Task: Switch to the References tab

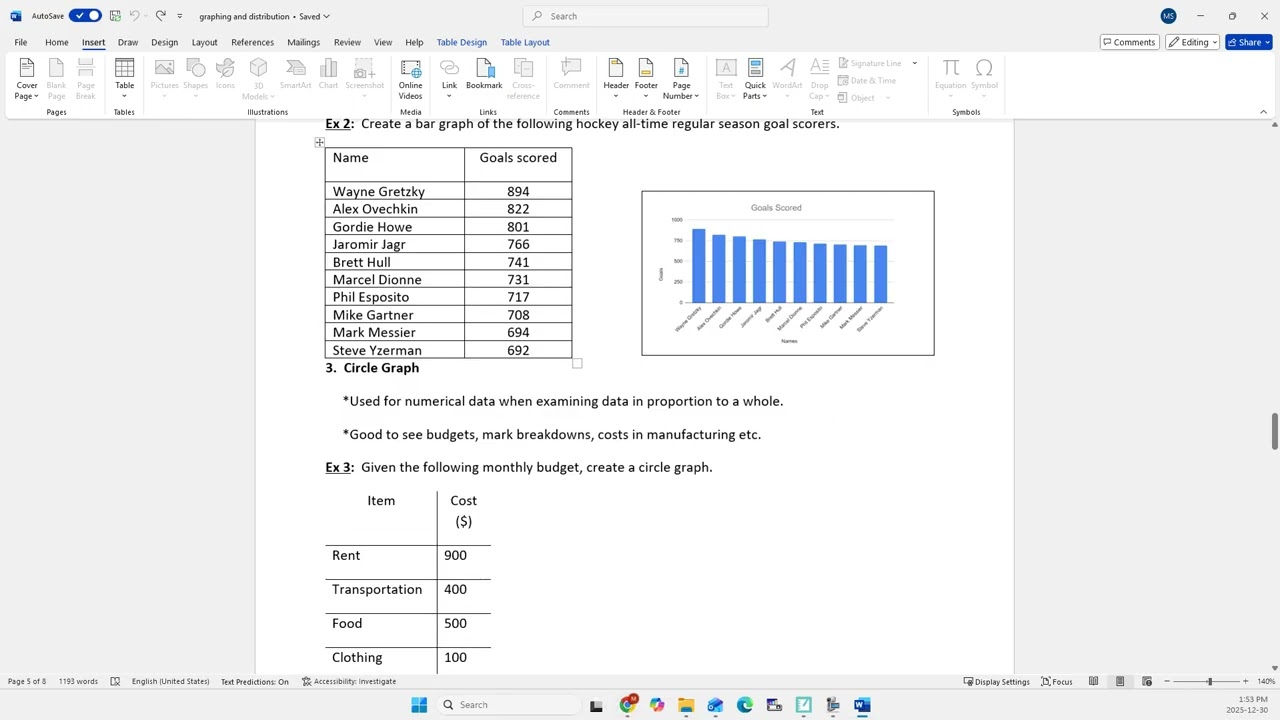Action: click(x=252, y=42)
